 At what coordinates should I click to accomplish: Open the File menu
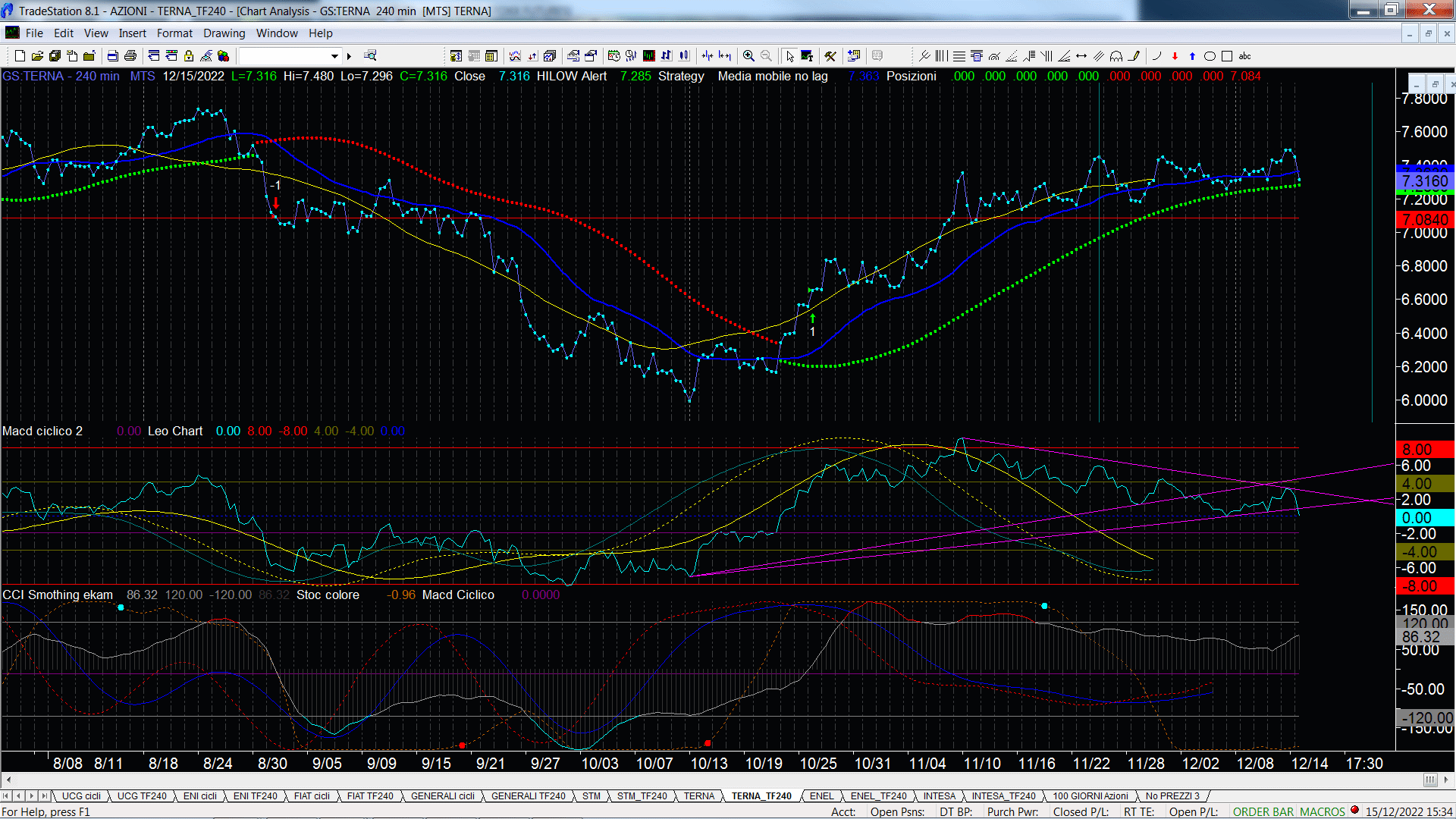pyautogui.click(x=34, y=33)
